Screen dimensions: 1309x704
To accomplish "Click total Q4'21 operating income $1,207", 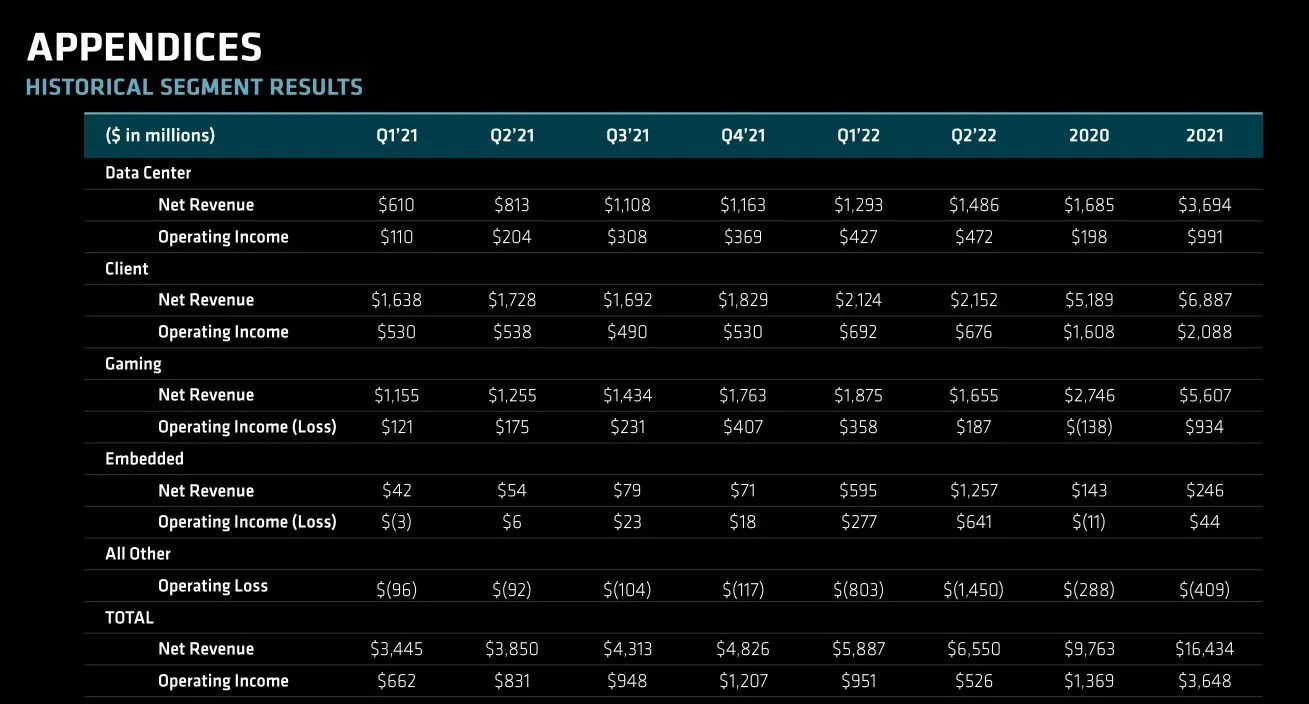I will click(743, 681).
